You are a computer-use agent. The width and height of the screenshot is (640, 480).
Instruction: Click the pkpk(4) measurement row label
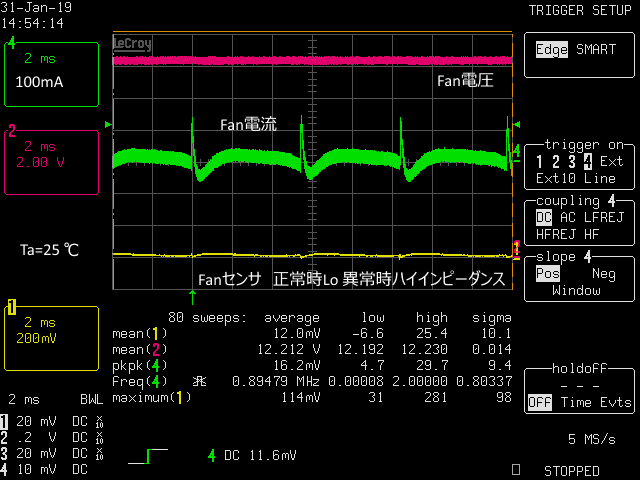(140, 365)
